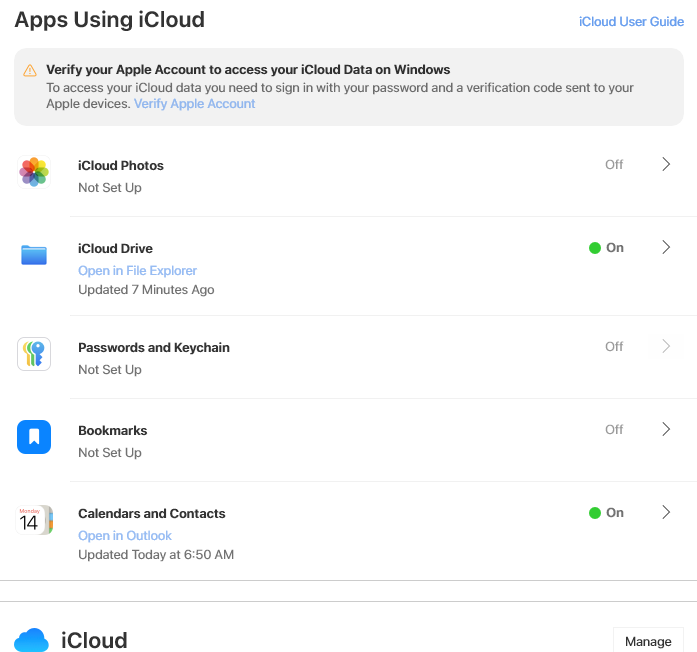Click the Calendars and Contacts calendar icon
The height and width of the screenshot is (652, 697).
tap(34, 520)
